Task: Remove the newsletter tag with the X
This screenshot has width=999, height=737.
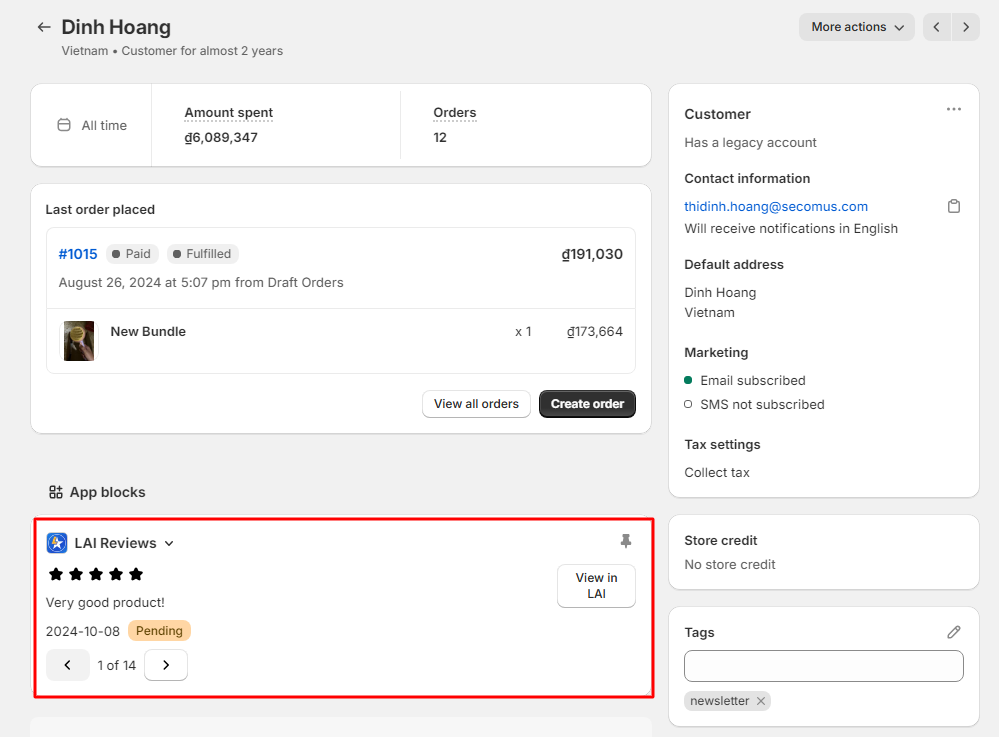Action: tap(761, 701)
